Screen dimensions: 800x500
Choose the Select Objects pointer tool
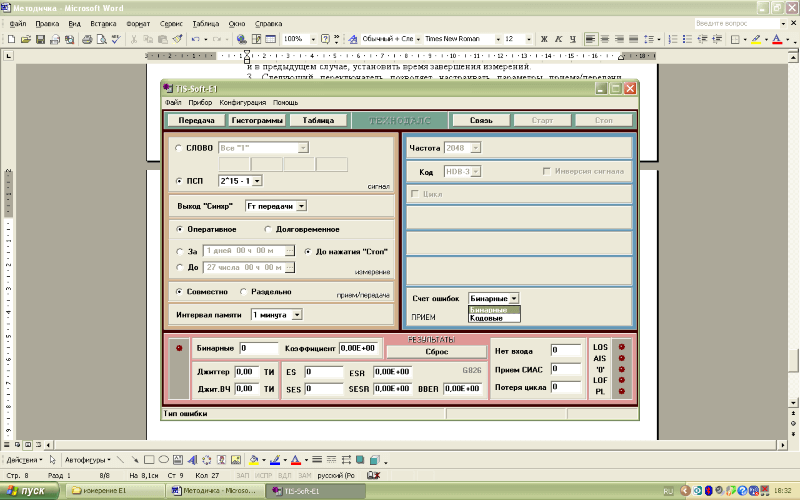tap(52, 460)
